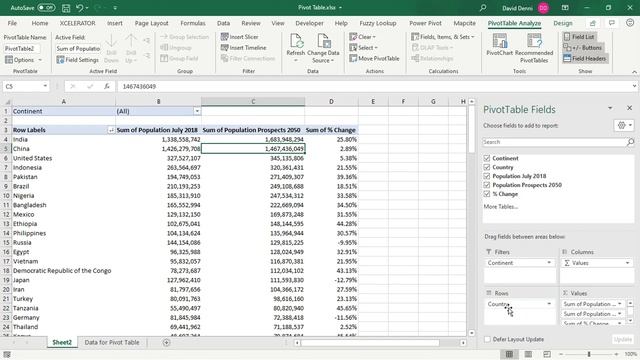The image size is (640, 360).
Task: Click the Insert Function fx icon
Action: click(107, 86)
